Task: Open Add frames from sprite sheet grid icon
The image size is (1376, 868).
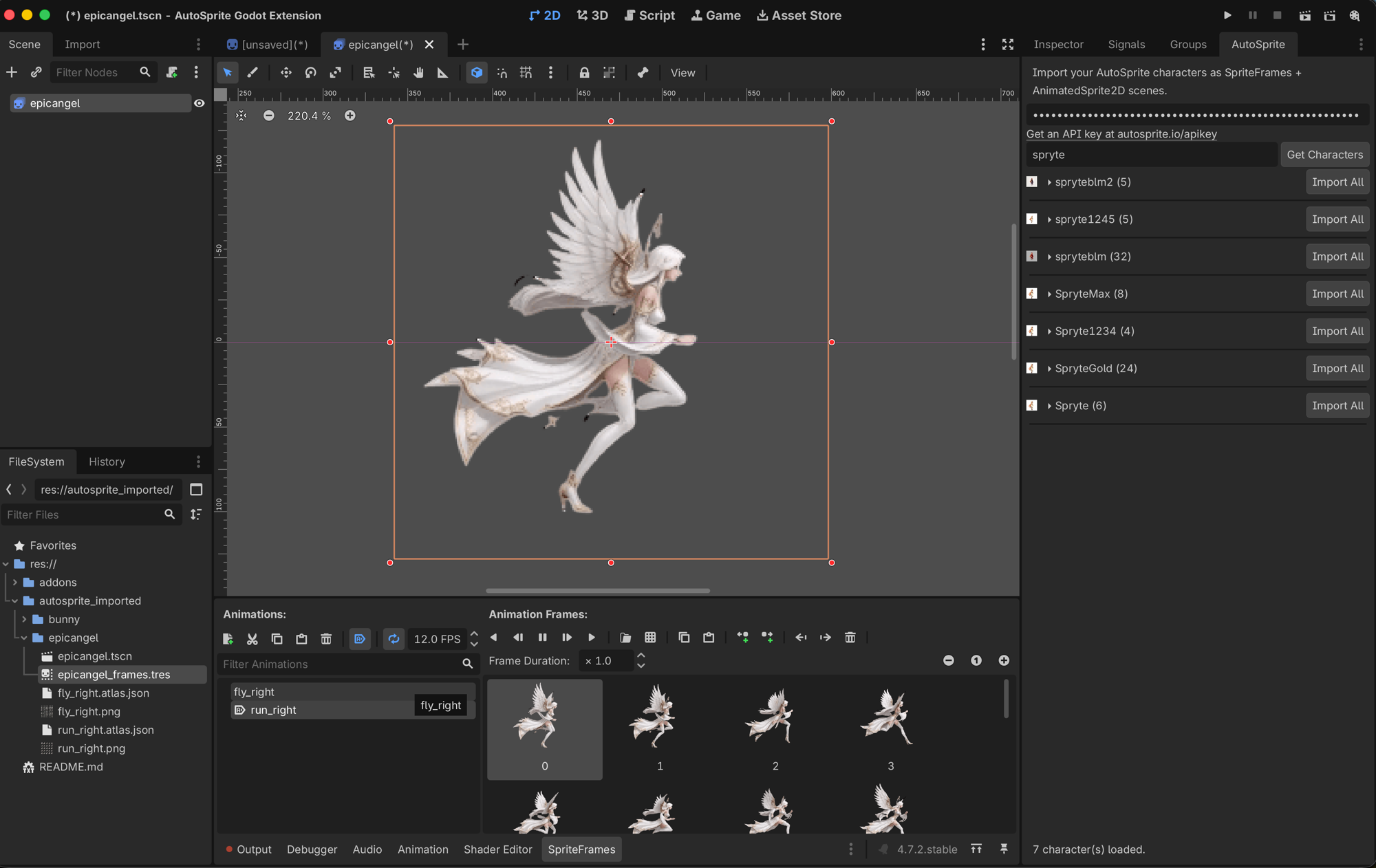Action: (650, 638)
